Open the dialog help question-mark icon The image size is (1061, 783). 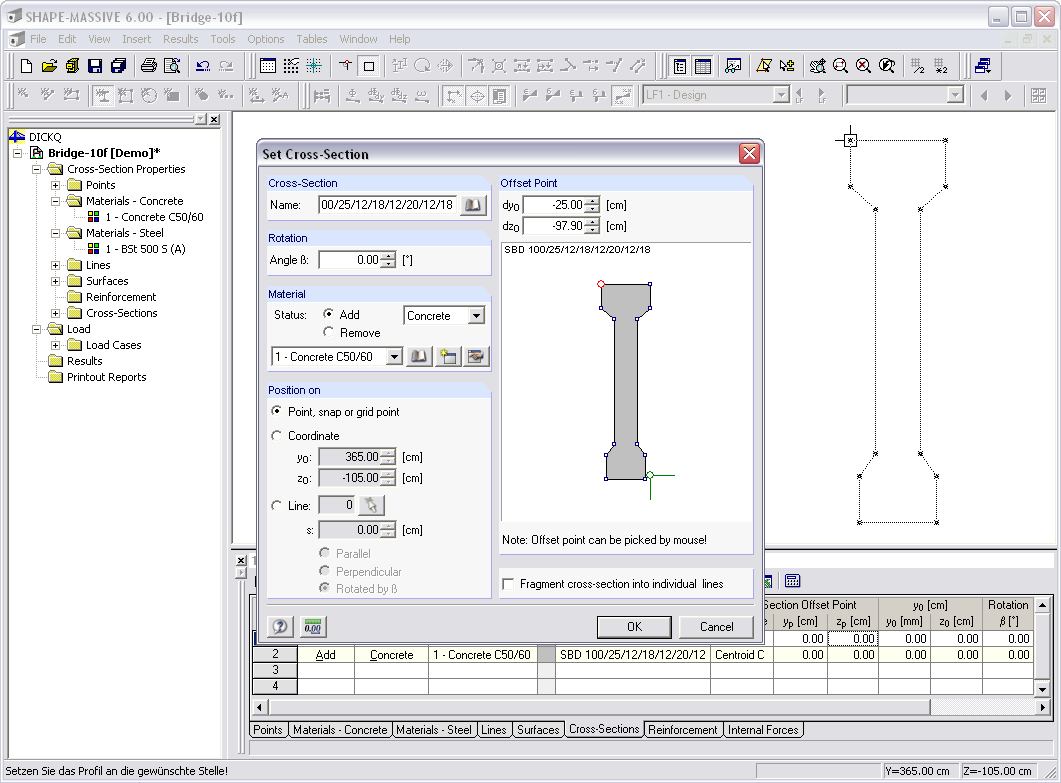[280, 627]
